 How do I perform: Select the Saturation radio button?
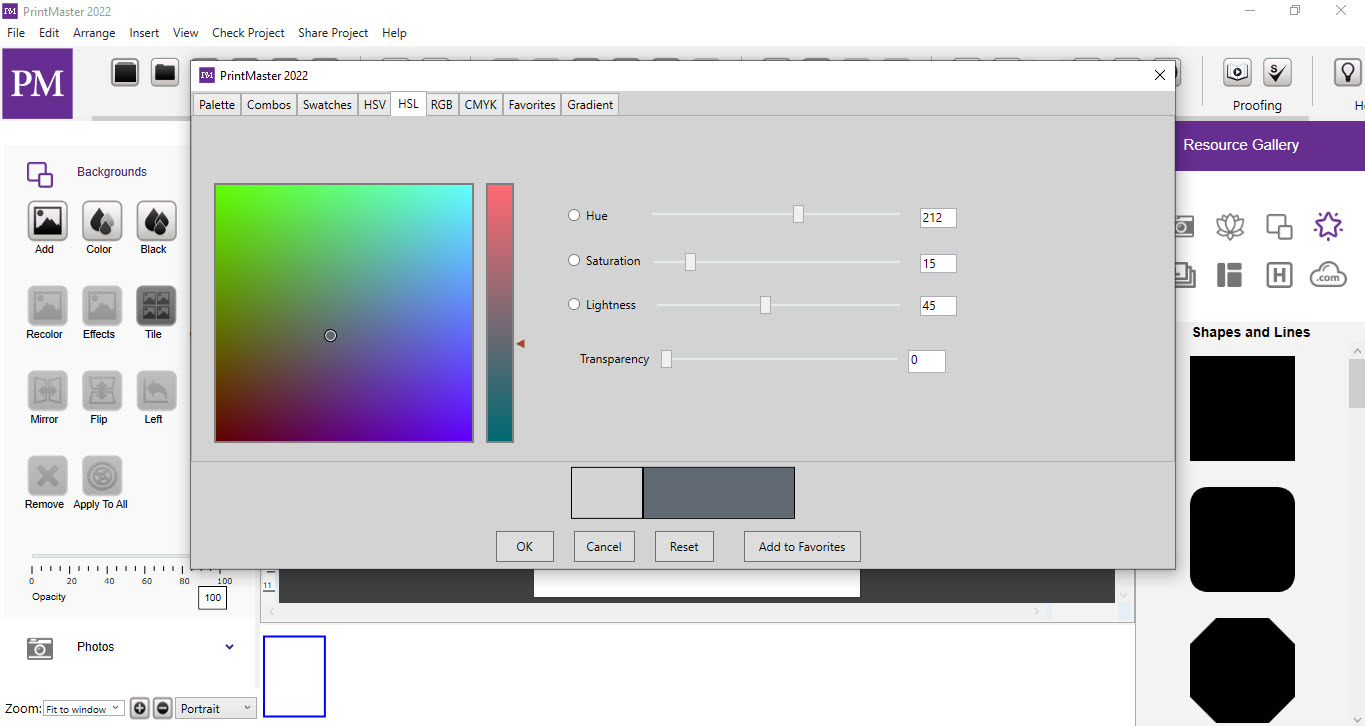tap(574, 260)
